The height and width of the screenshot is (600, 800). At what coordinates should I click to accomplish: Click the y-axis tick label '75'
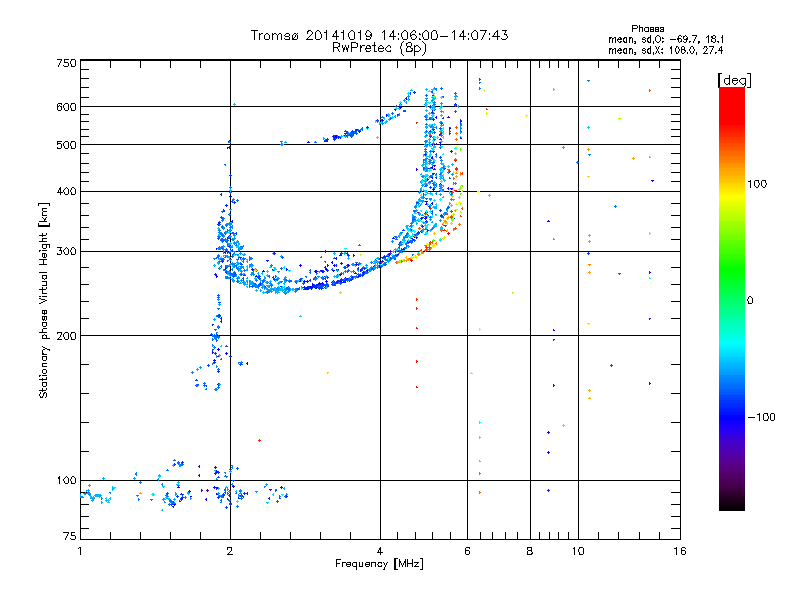(70, 536)
